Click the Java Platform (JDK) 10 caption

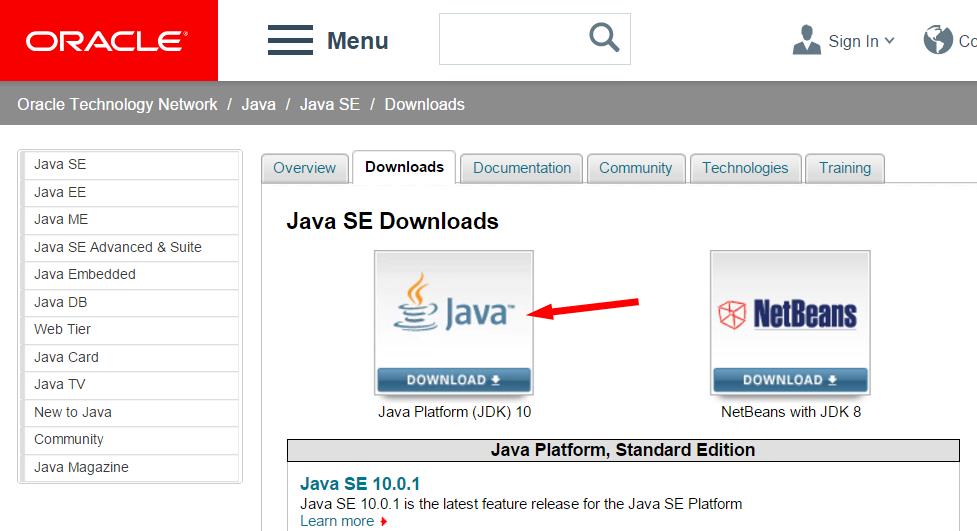pyautogui.click(x=454, y=412)
